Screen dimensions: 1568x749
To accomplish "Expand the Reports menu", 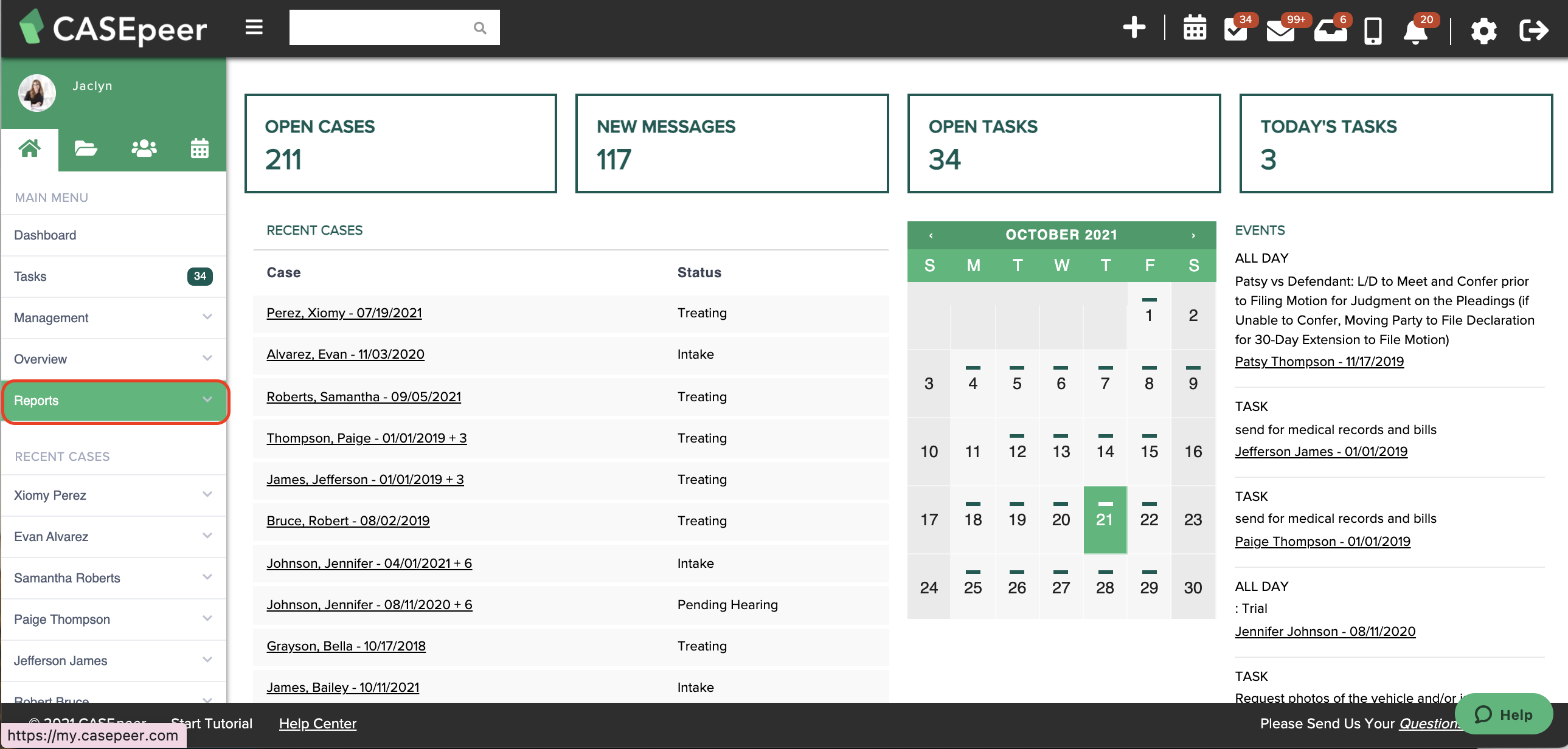I will (x=114, y=401).
